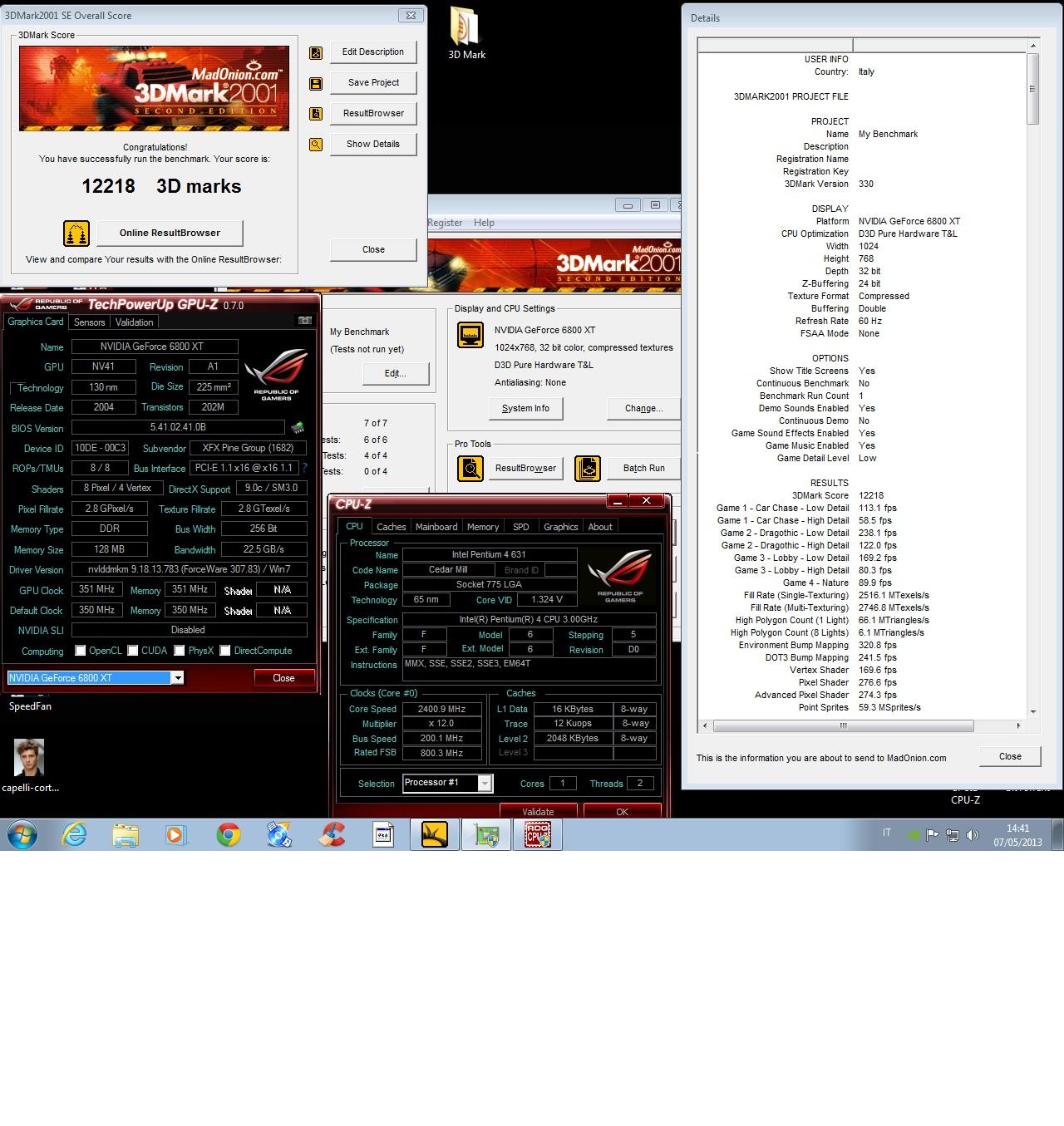Switch to the Memory tab in CPU-Z
The height and width of the screenshot is (1126, 1064).
483,527
